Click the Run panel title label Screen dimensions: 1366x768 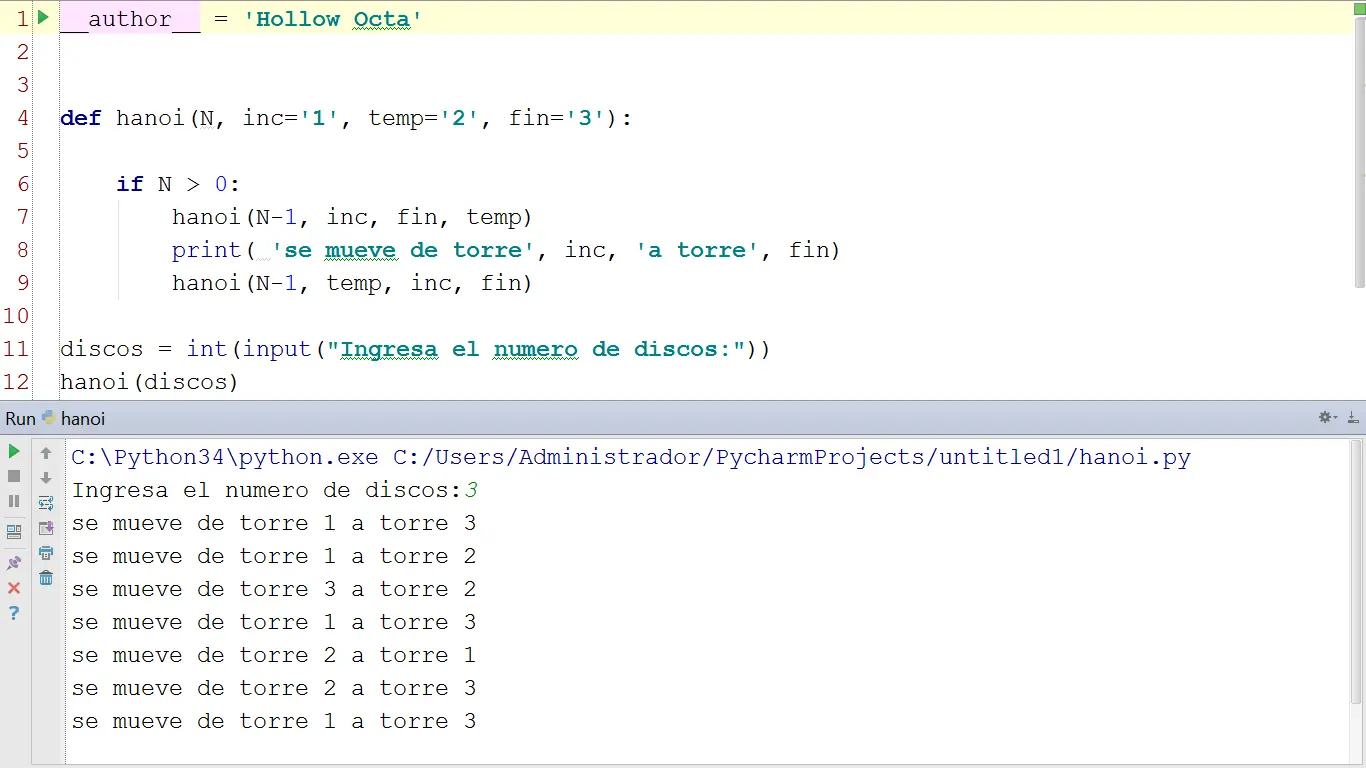point(20,419)
